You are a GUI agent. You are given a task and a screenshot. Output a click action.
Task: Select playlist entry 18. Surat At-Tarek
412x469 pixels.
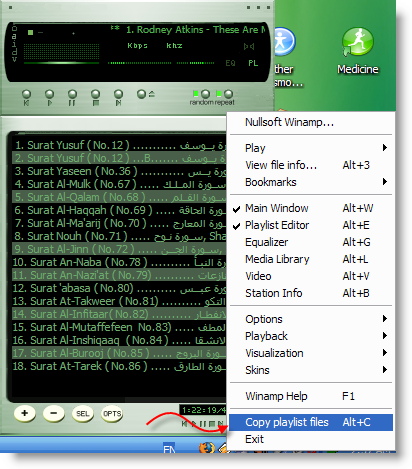(119, 366)
